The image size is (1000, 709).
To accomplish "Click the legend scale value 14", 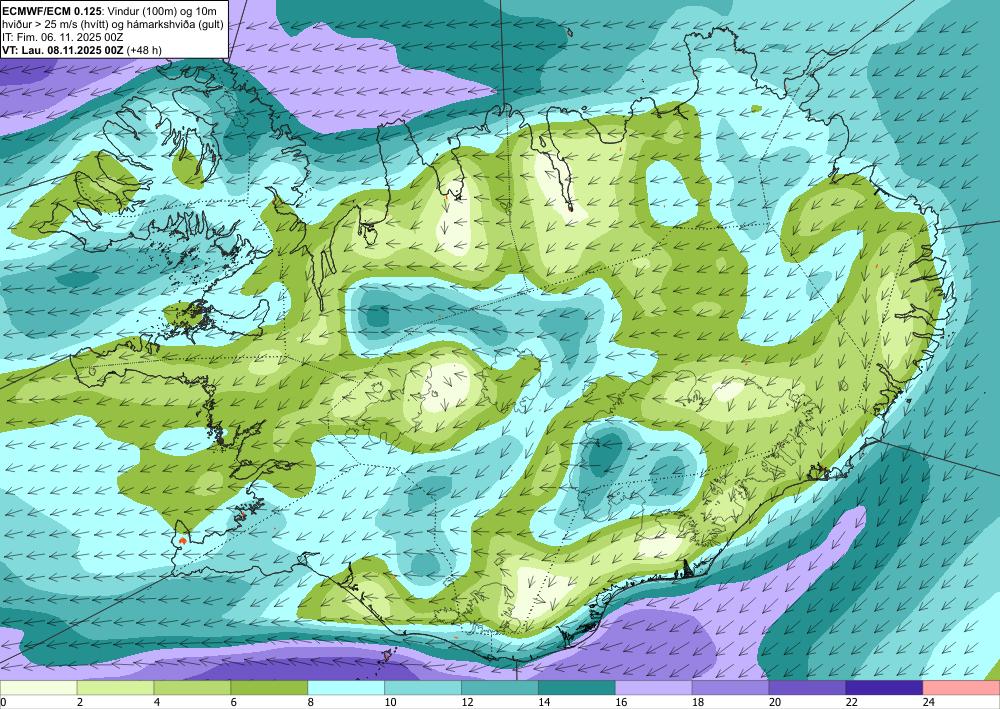I will pyautogui.click(x=544, y=702).
